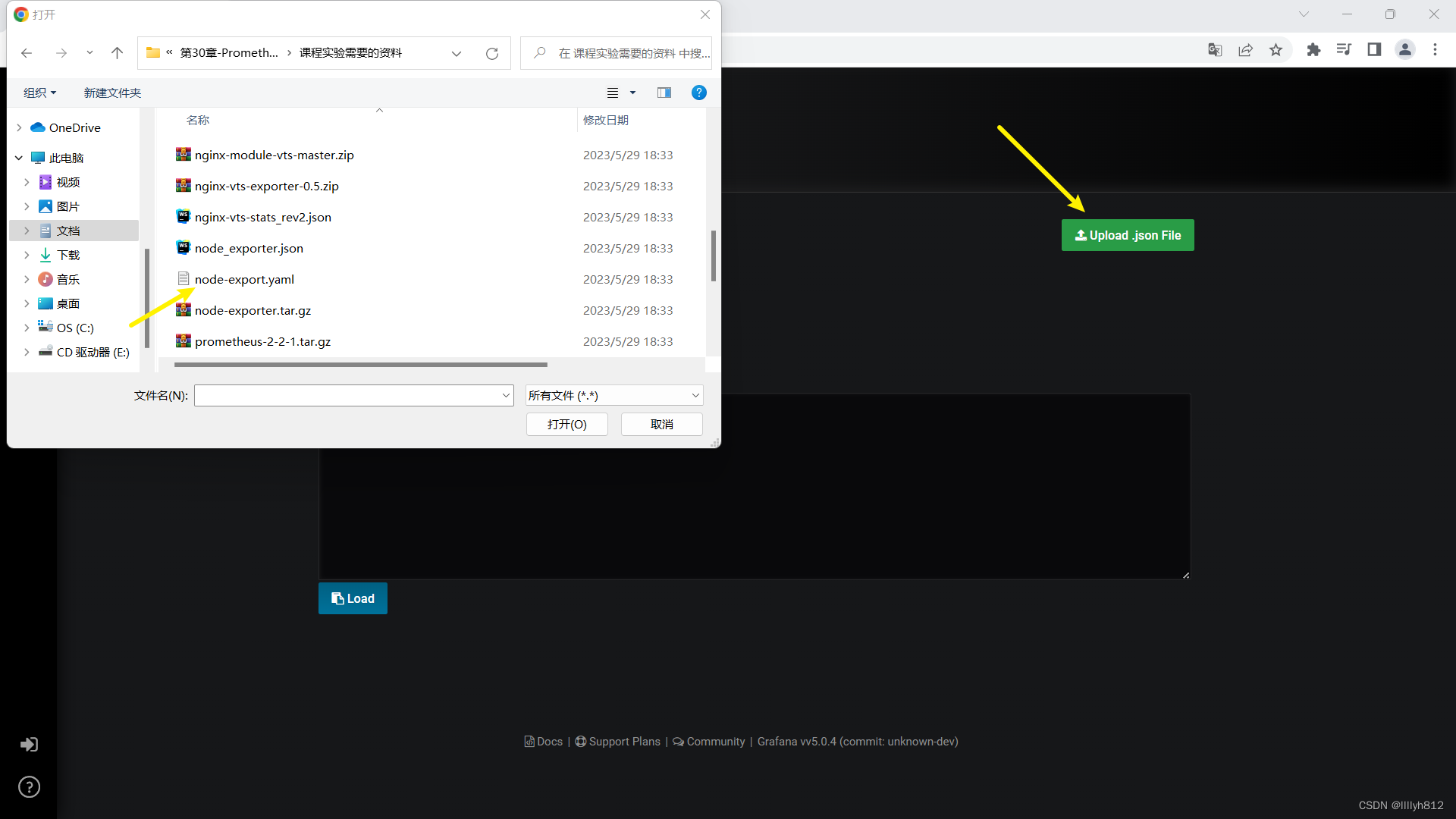Close the file open dialog
Image resolution: width=1456 pixels, height=819 pixels.
[x=705, y=14]
